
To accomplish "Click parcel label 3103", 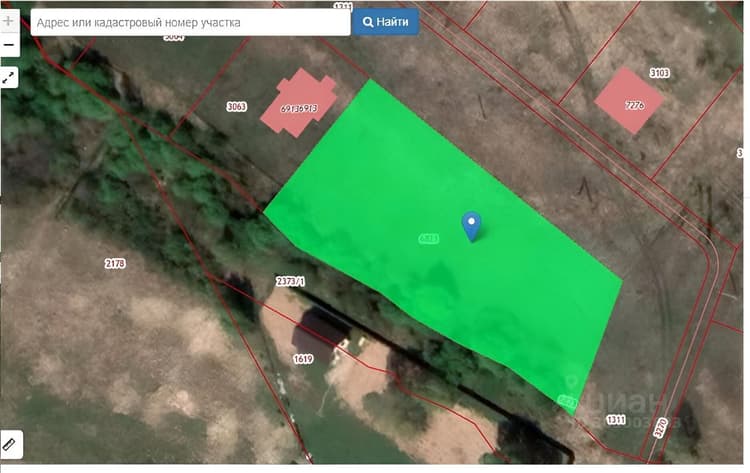I will tap(659, 73).
